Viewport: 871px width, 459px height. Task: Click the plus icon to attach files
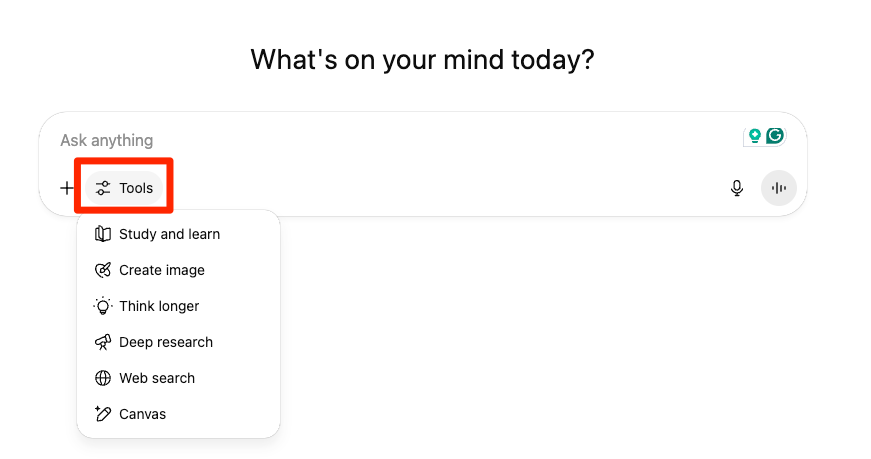pyautogui.click(x=67, y=188)
